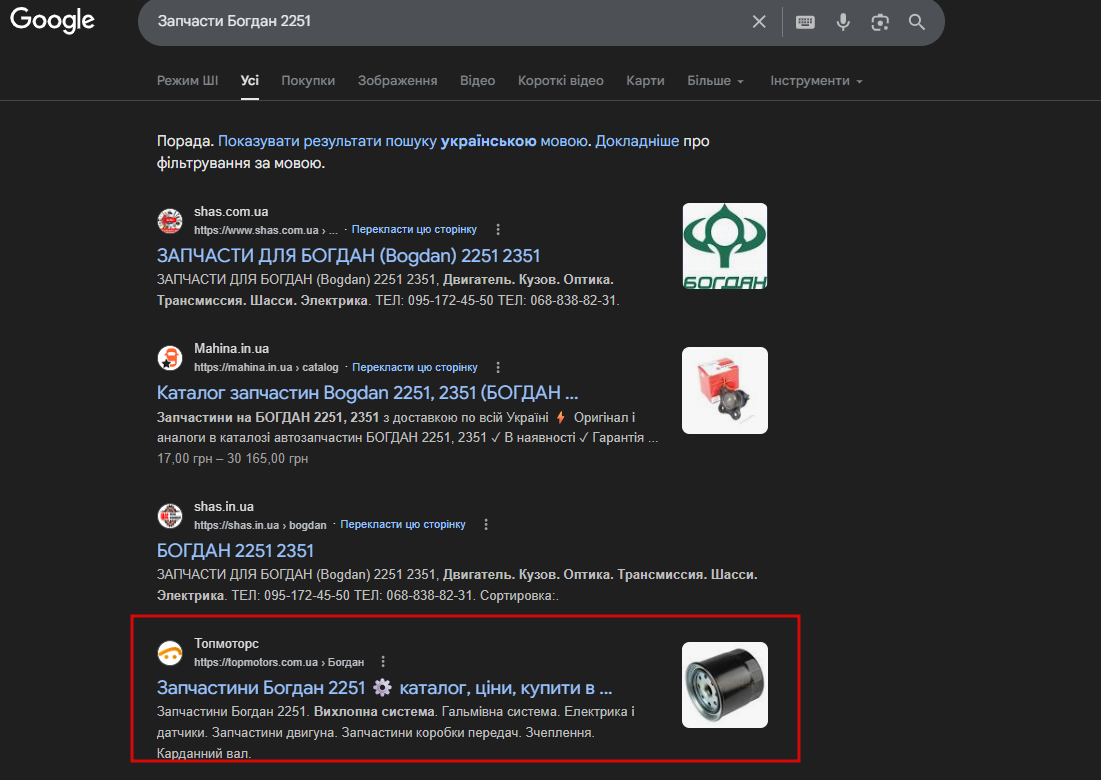Open БОГДАН 2251 2351 result title
1101x780 pixels.
coord(235,550)
